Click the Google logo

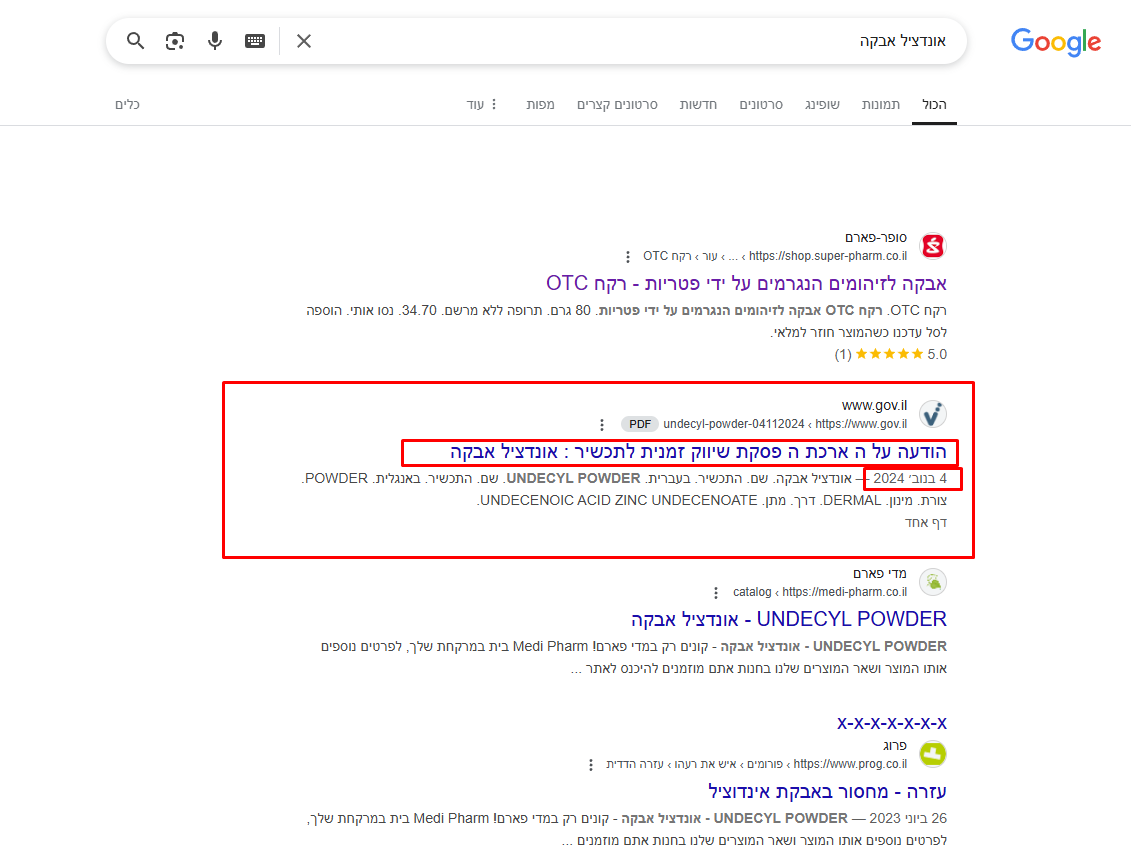pos(1055,42)
